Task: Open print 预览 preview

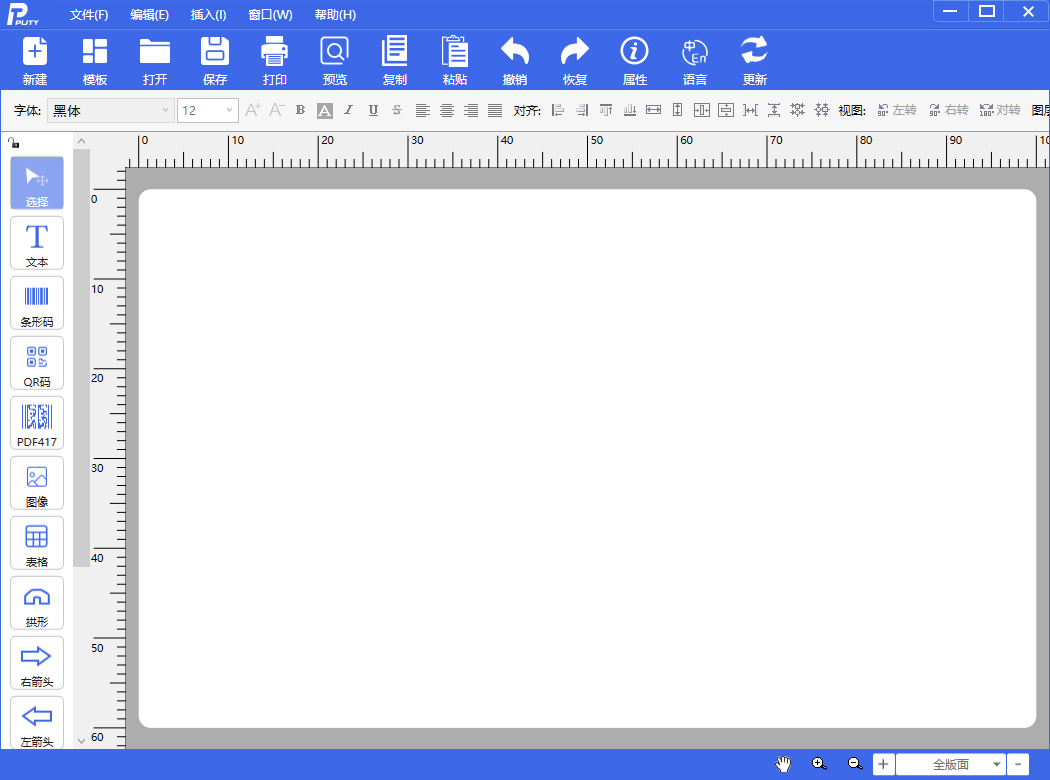Action: (335, 60)
